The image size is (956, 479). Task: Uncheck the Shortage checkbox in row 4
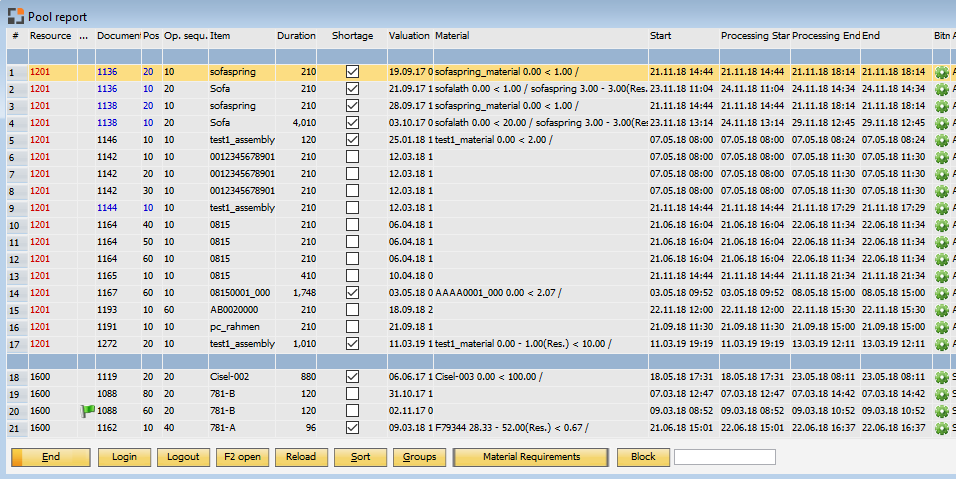point(352,123)
